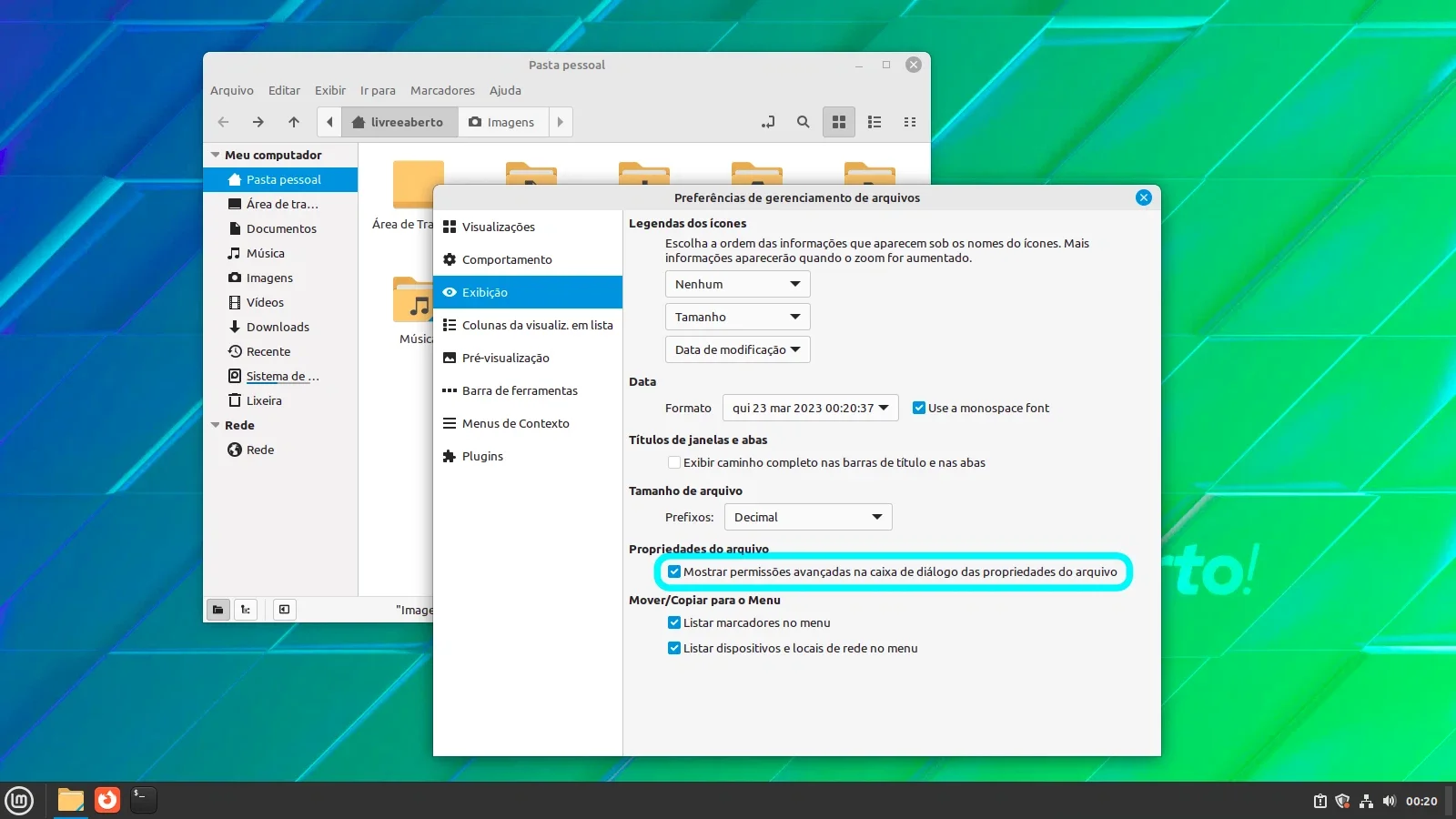Open the date Formato dropdown
Image resolution: width=1456 pixels, height=819 pixels.
(x=810, y=408)
